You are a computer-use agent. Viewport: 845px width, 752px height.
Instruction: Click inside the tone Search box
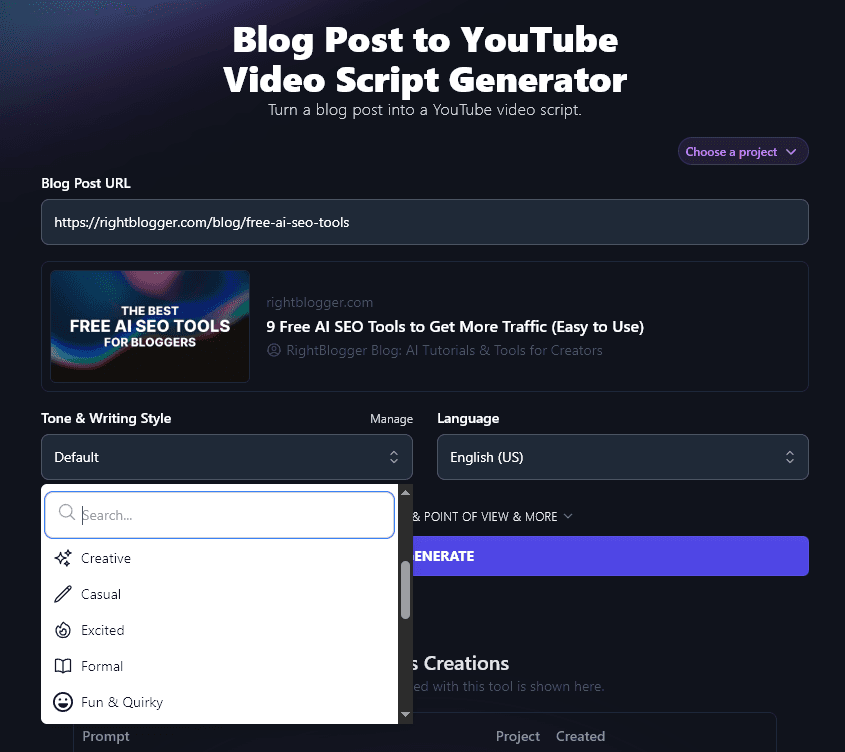(x=219, y=513)
